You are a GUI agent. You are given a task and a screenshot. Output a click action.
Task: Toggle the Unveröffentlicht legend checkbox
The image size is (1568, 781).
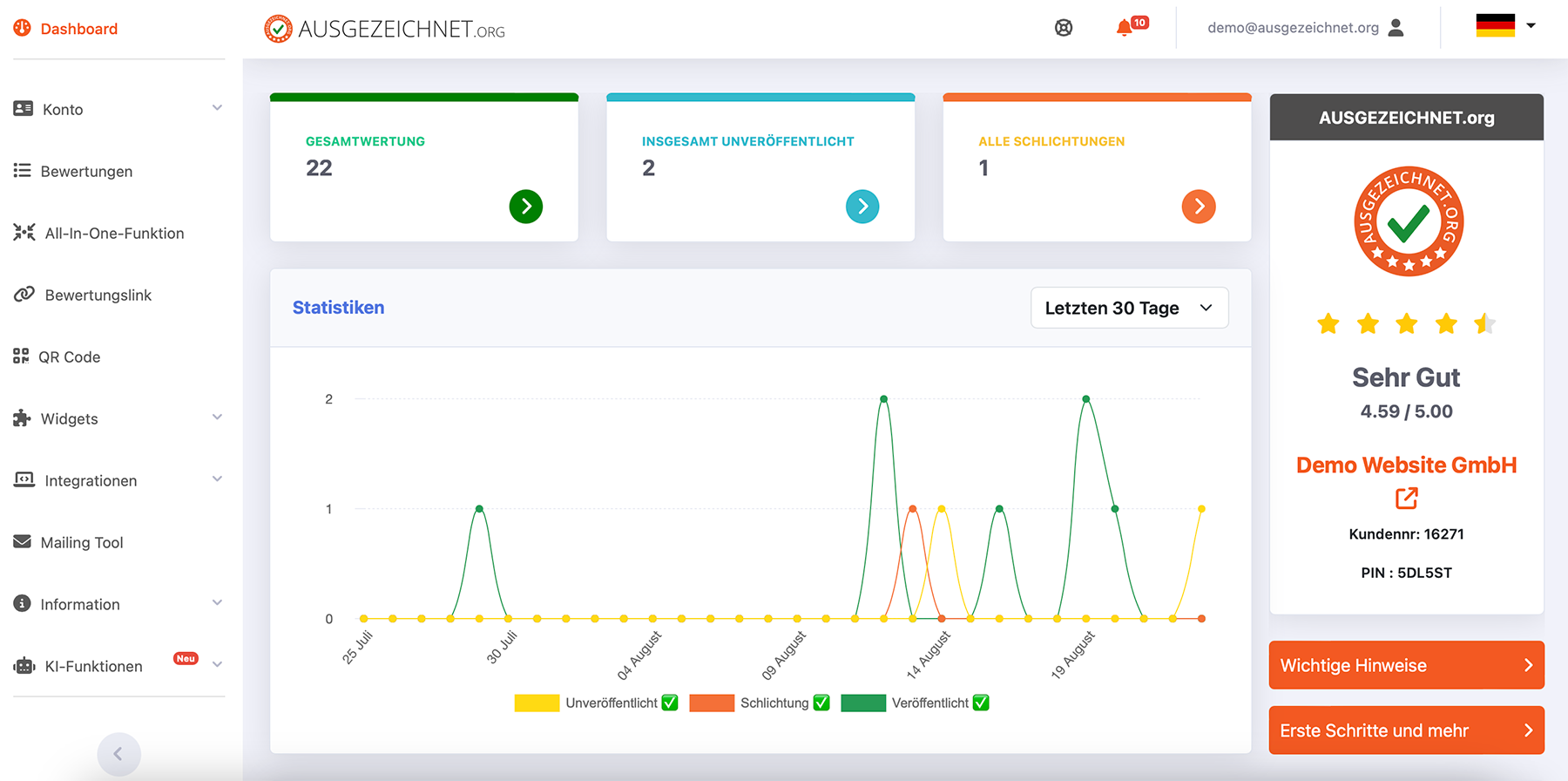(669, 703)
